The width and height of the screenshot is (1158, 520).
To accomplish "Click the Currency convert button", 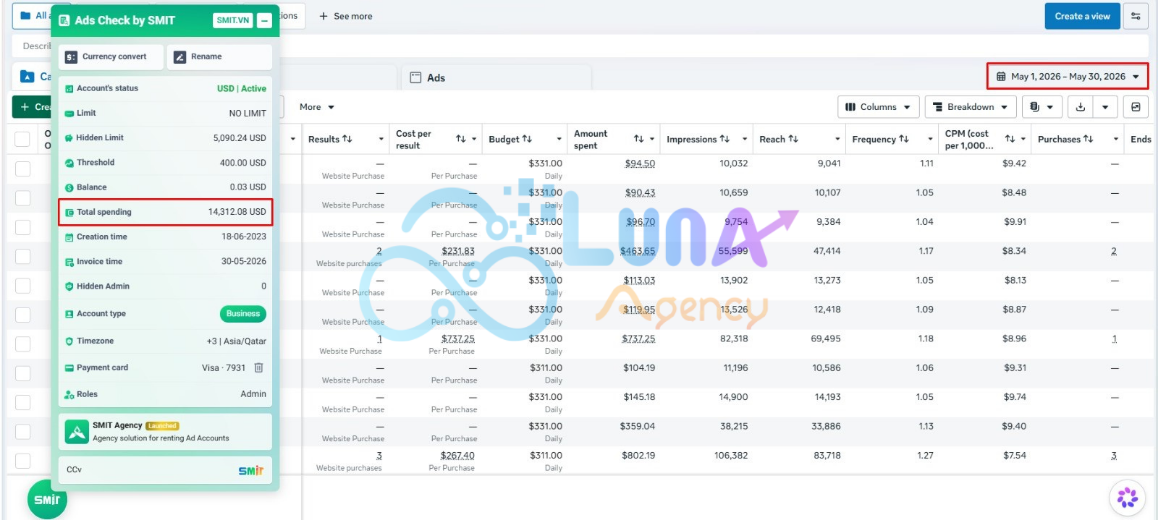I will 111,56.
